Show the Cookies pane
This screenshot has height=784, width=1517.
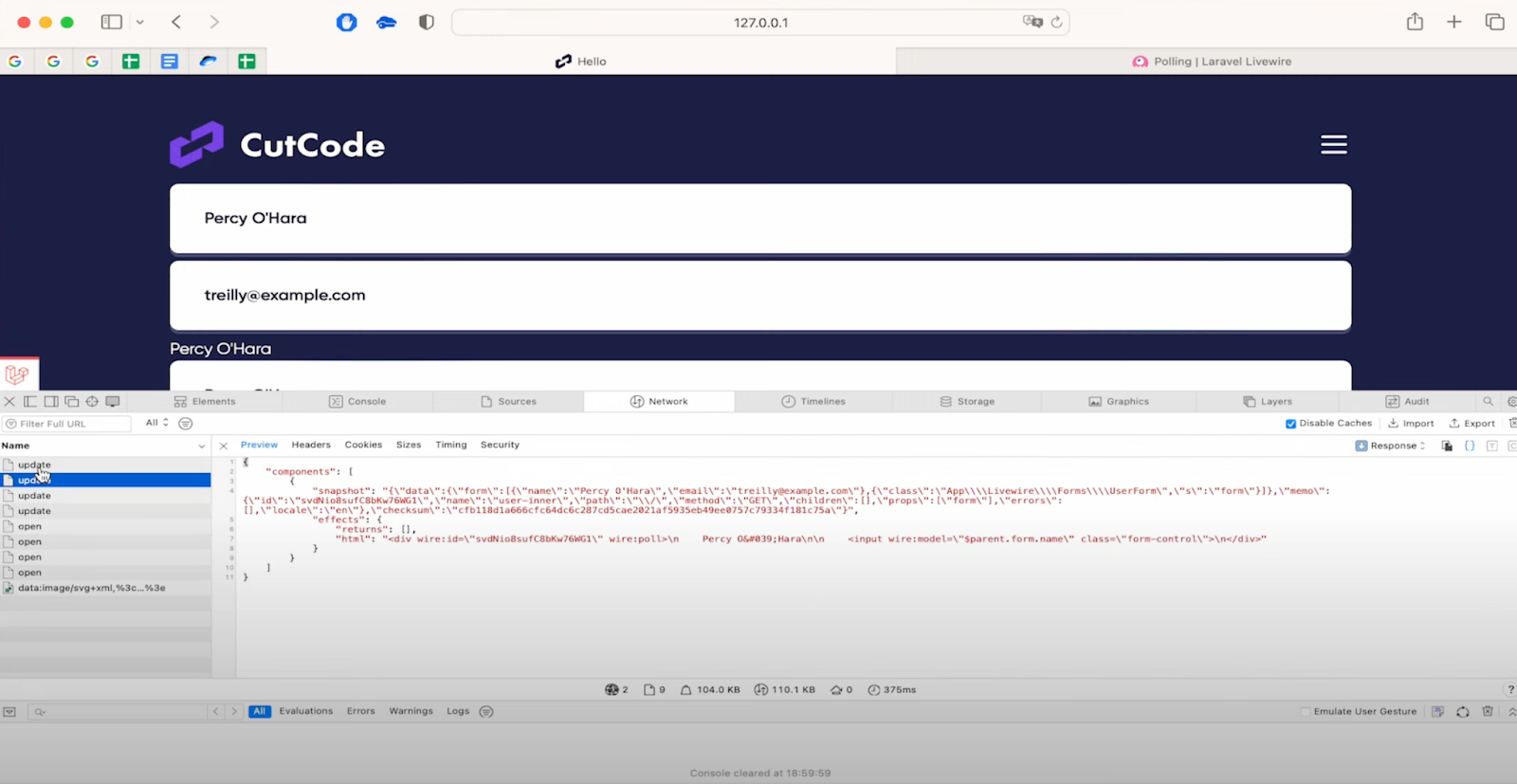363,445
